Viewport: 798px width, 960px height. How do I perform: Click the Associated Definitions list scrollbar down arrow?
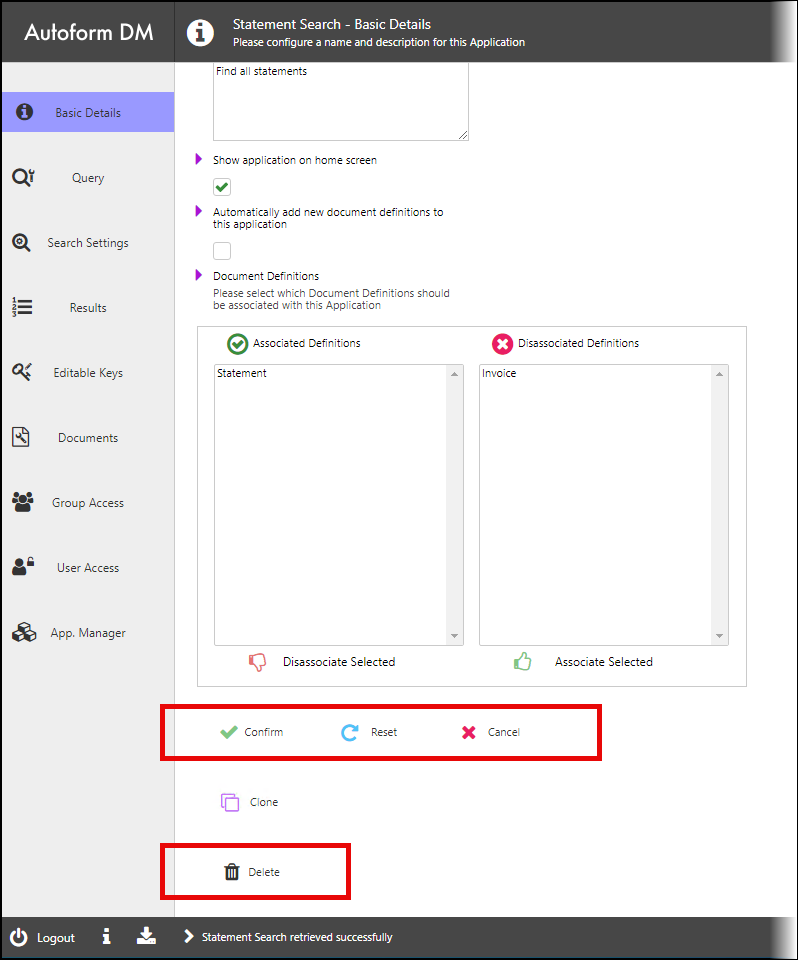coord(454,636)
